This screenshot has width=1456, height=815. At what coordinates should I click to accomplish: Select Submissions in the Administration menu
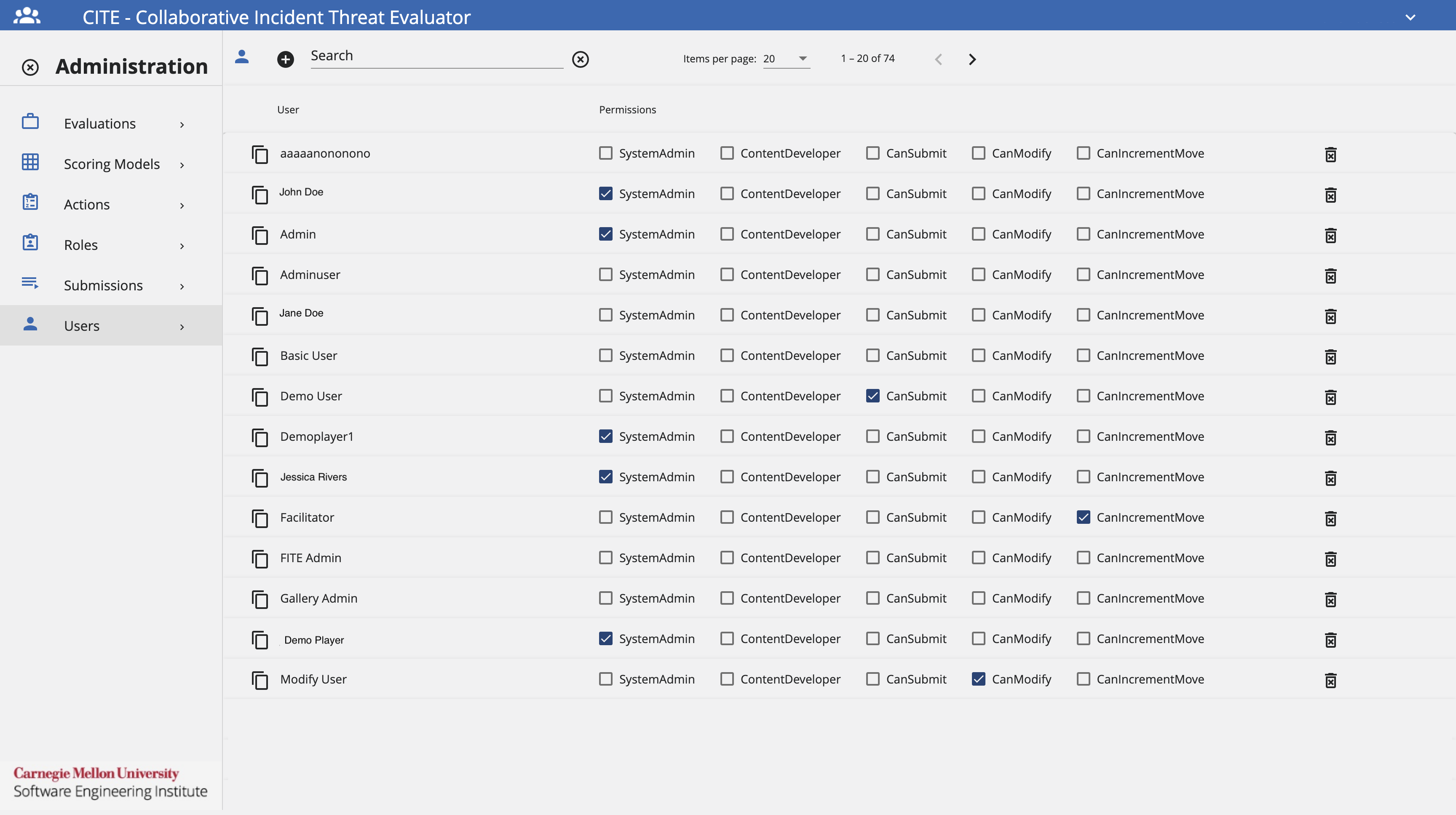pos(104,285)
